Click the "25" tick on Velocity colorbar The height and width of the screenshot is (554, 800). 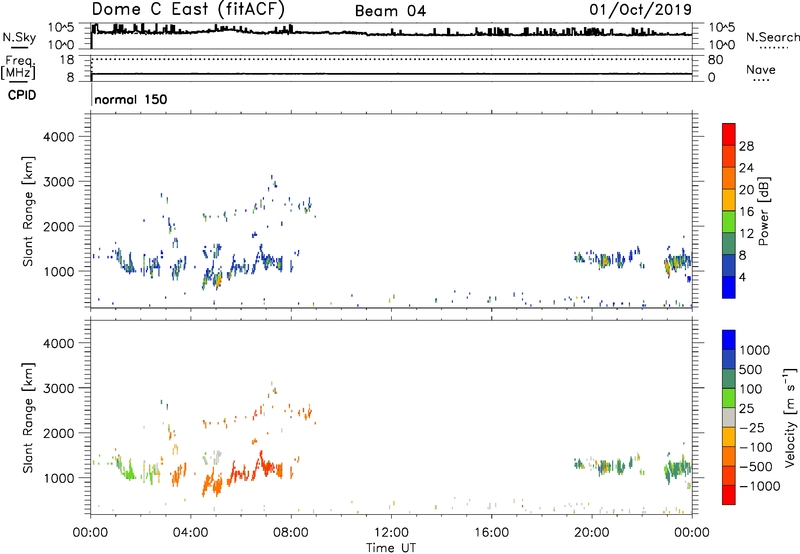tap(746, 408)
